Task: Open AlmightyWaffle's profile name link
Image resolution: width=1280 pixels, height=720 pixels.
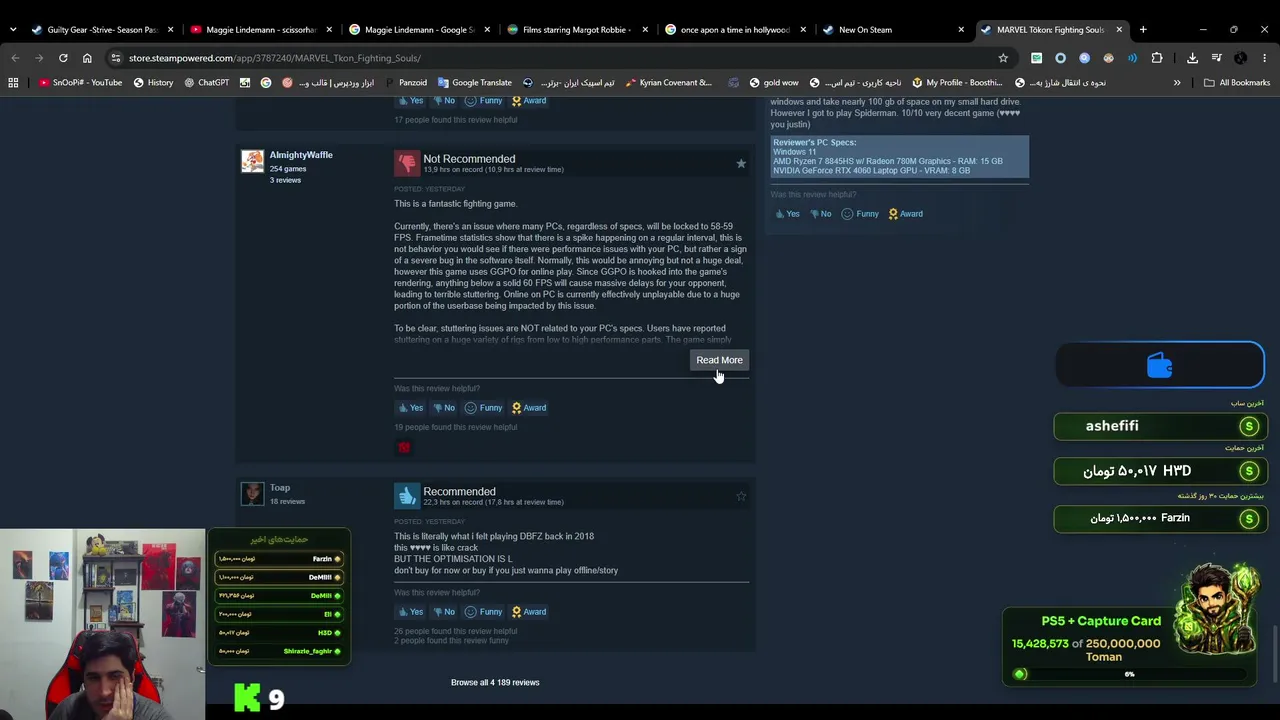Action: (x=301, y=155)
